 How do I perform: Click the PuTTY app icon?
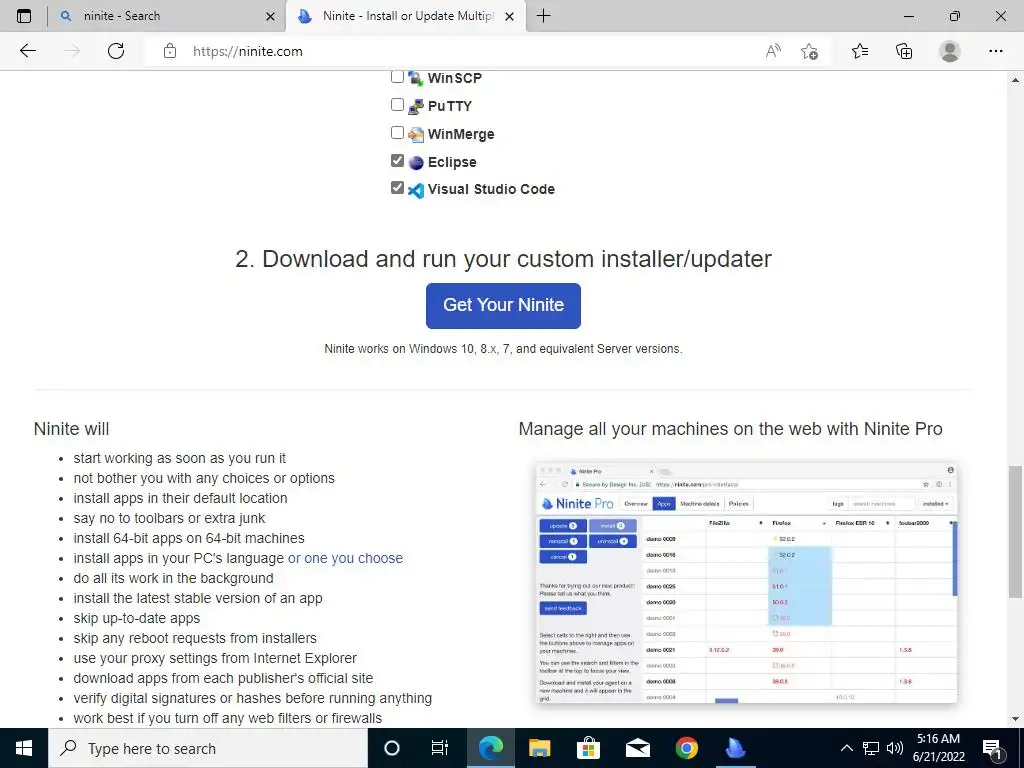coord(415,106)
